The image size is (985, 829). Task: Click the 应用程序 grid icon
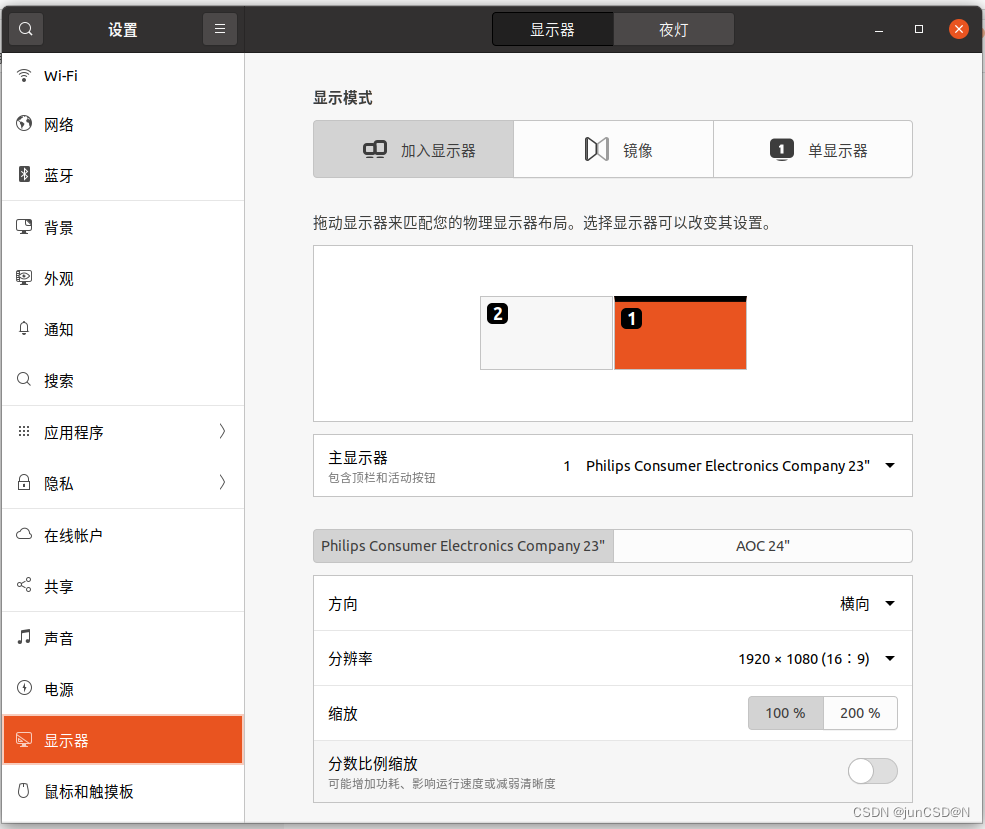pyautogui.click(x=24, y=431)
